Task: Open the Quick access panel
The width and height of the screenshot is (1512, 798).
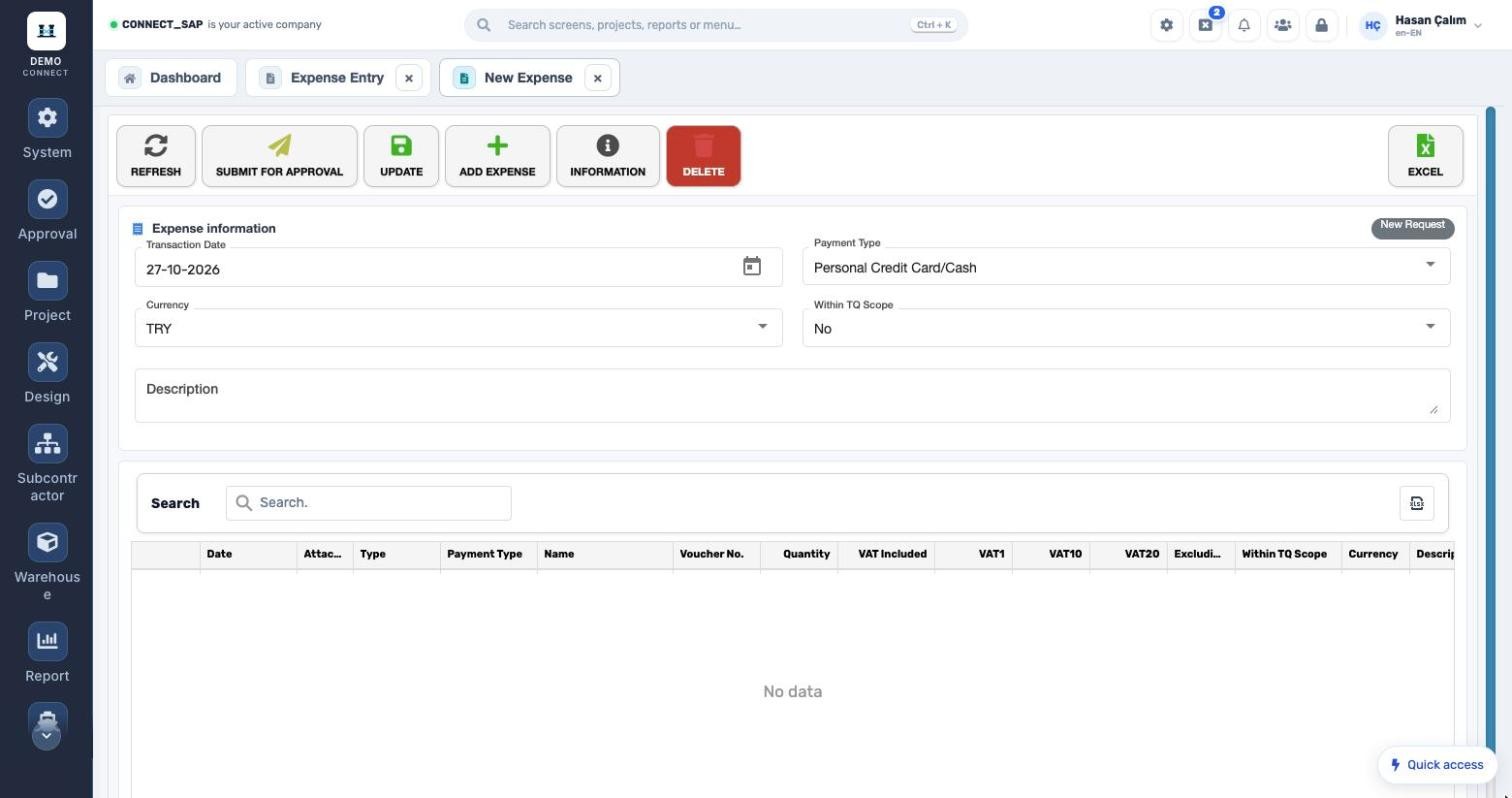Action: [x=1437, y=765]
